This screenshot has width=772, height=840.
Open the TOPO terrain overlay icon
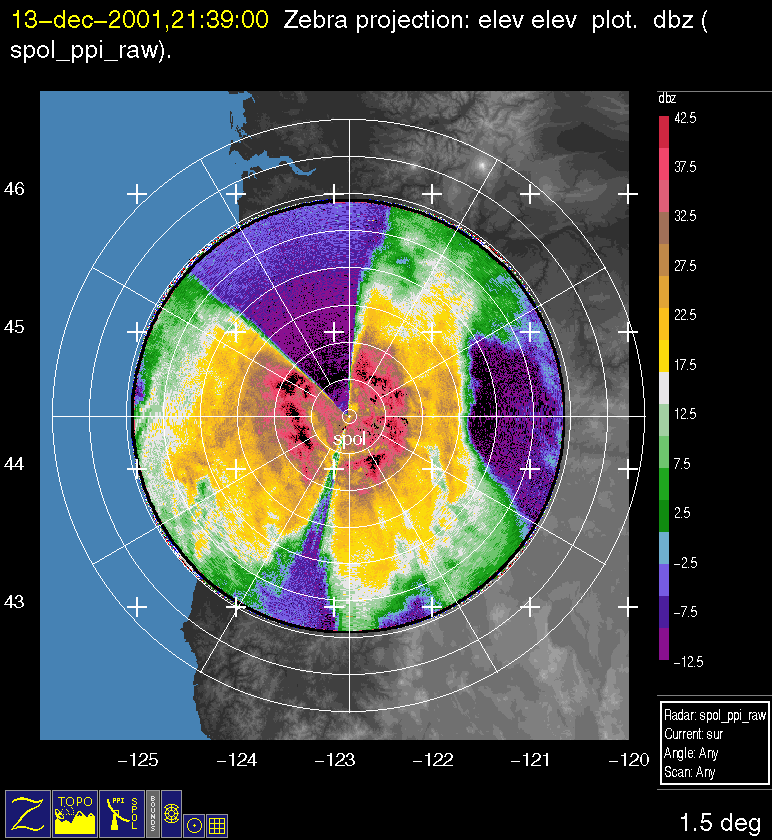click(75, 812)
